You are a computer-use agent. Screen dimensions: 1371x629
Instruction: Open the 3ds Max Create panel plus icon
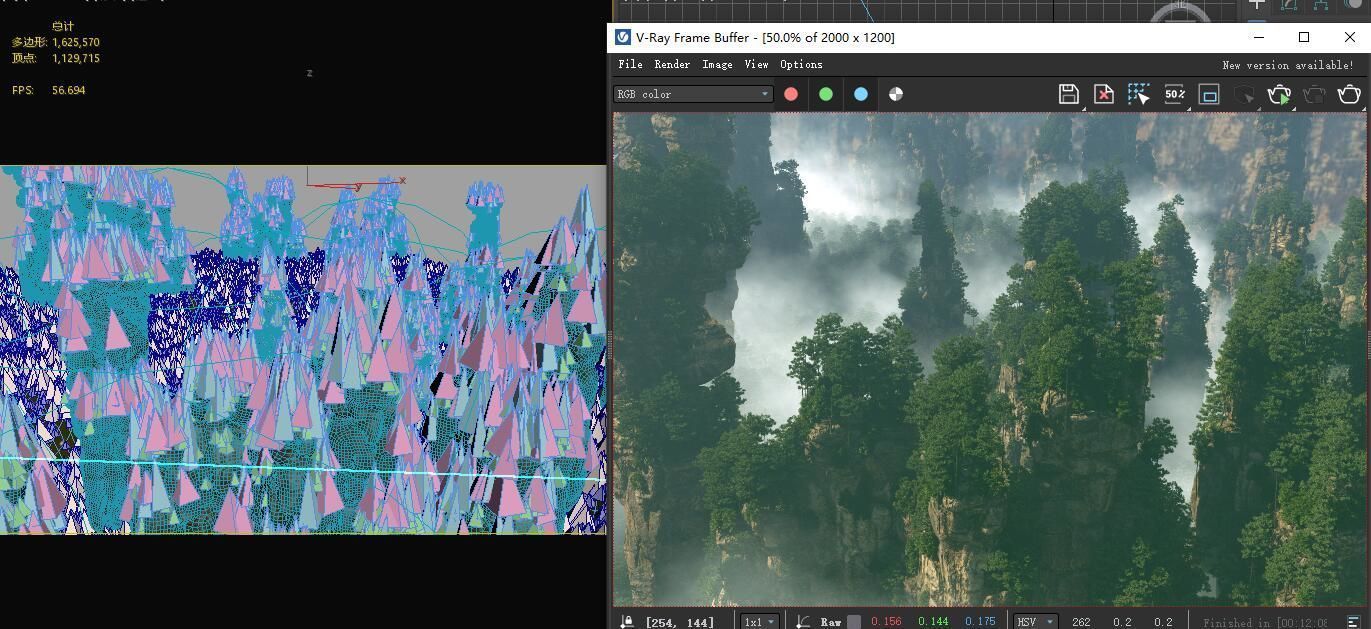point(1257,5)
